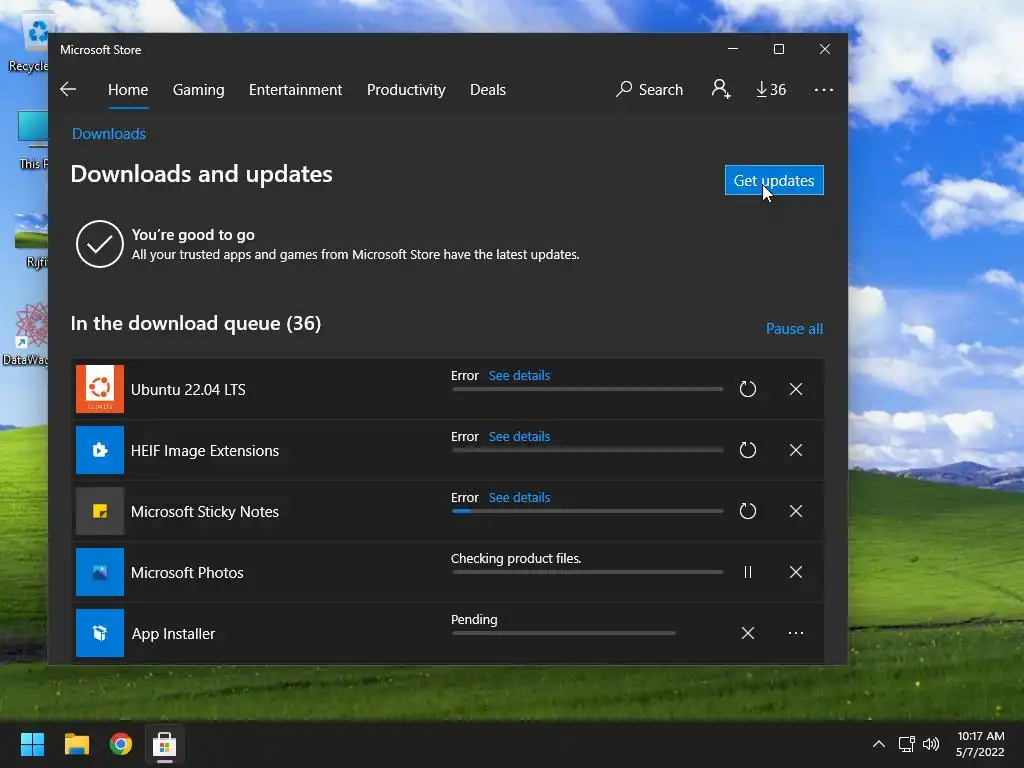This screenshot has width=1024, height=768.
Task: Click the Downloads breadcrumb link
Action: 109,134
